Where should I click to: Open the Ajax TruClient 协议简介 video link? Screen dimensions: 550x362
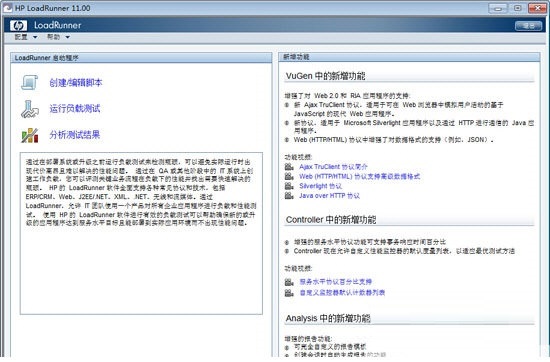click(333, 167)
